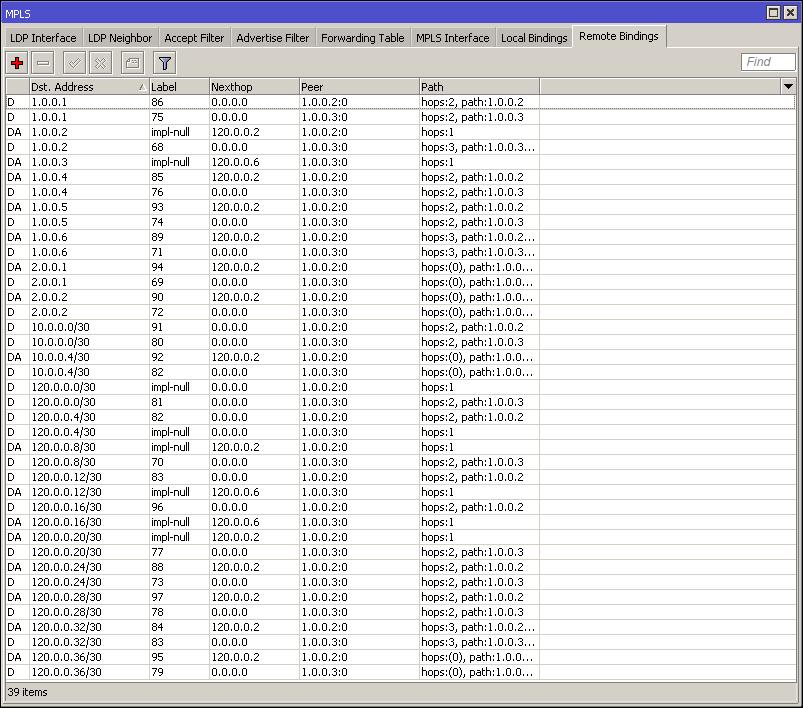Click the checkmark Enable button
Viewport: 803px width, 708px height.
click(x=74, y=63)
